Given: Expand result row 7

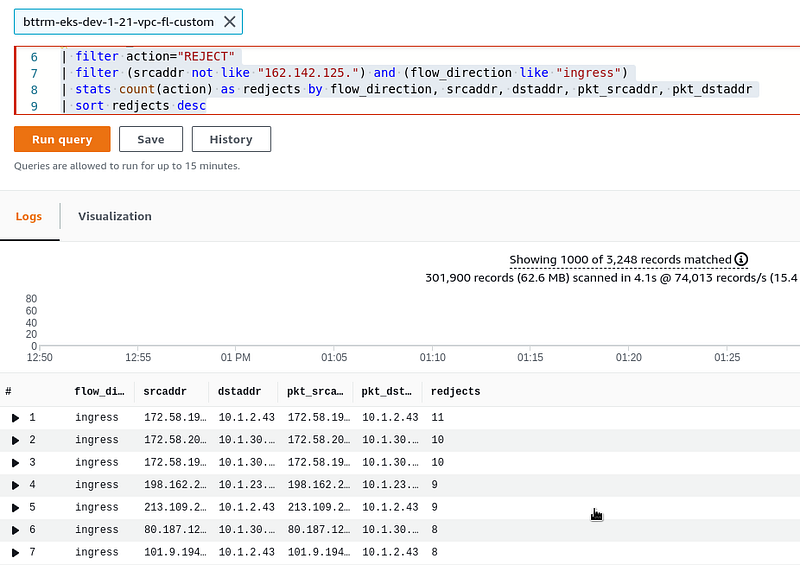Looking at the screenshot, I should [15, 553].
